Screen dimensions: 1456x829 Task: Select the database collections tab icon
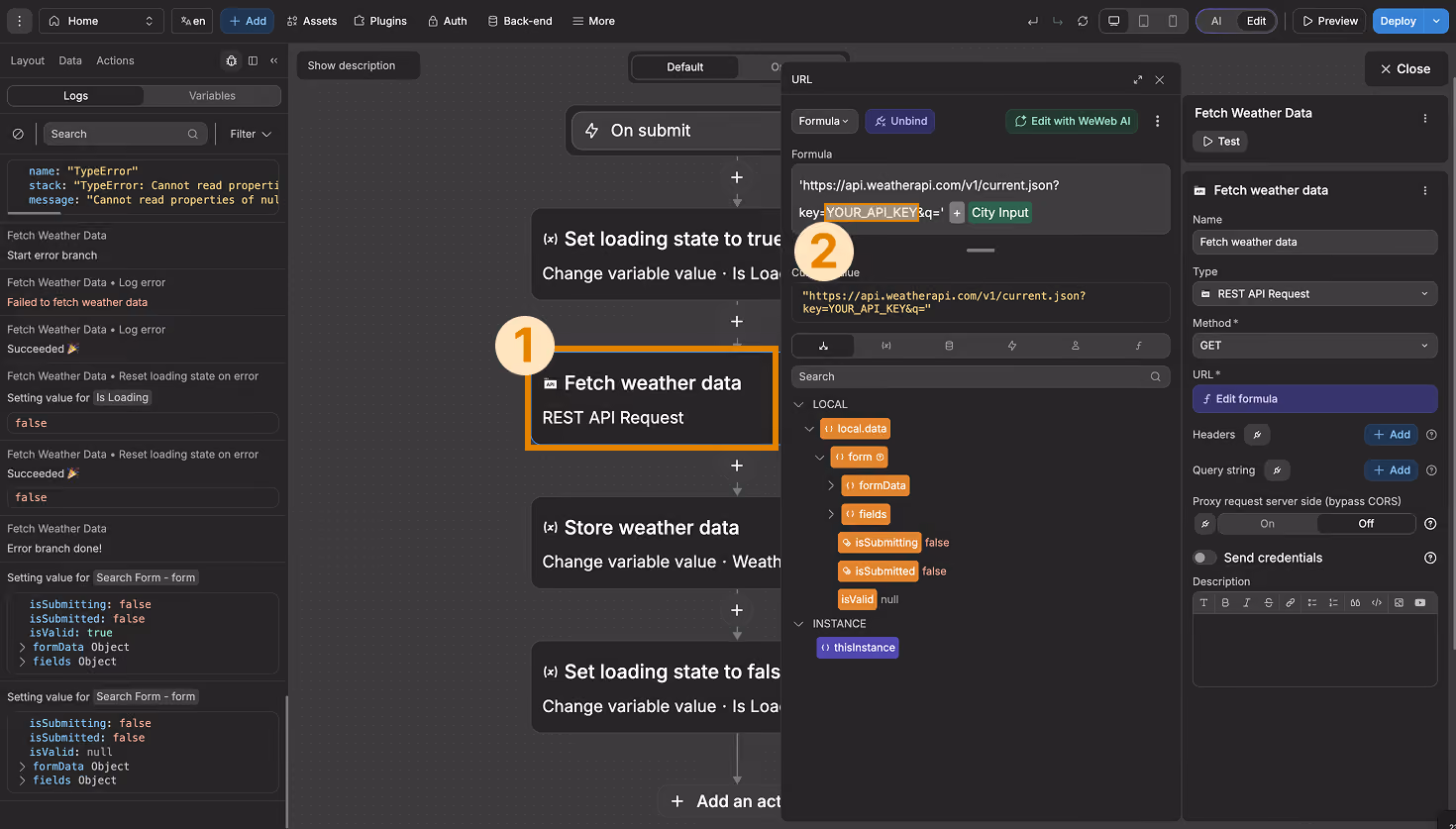(x=949, y=346)
